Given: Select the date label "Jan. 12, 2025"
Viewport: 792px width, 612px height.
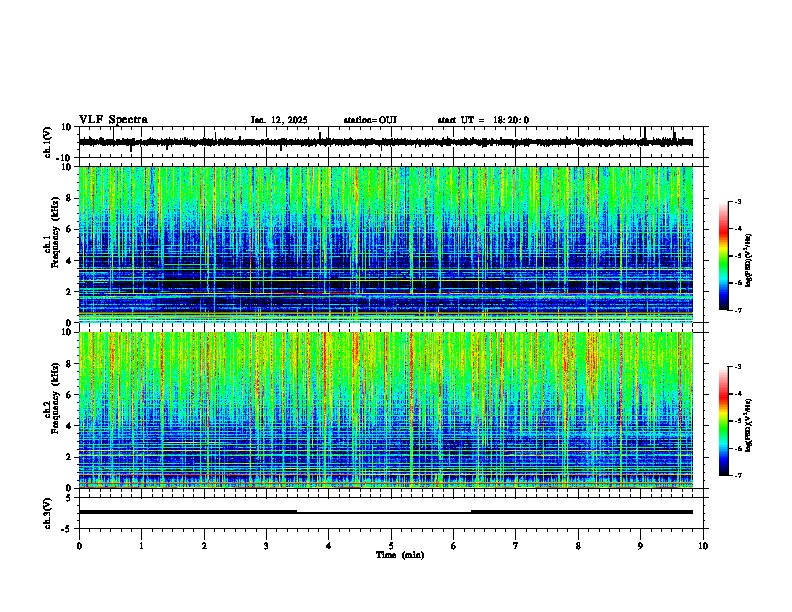Looking at the screenshot, I should (279, 120).
